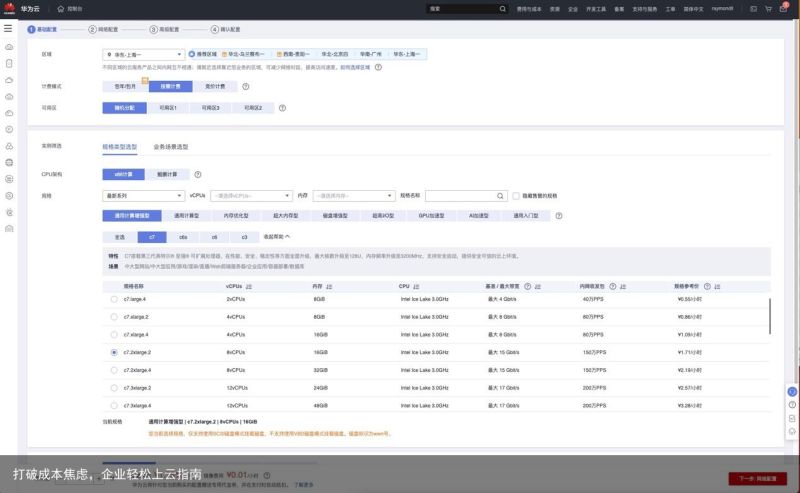The height and width of the screenshot is (493, 800).
Task: Select the 内存优化型 spec category tab
Action: 236,216
